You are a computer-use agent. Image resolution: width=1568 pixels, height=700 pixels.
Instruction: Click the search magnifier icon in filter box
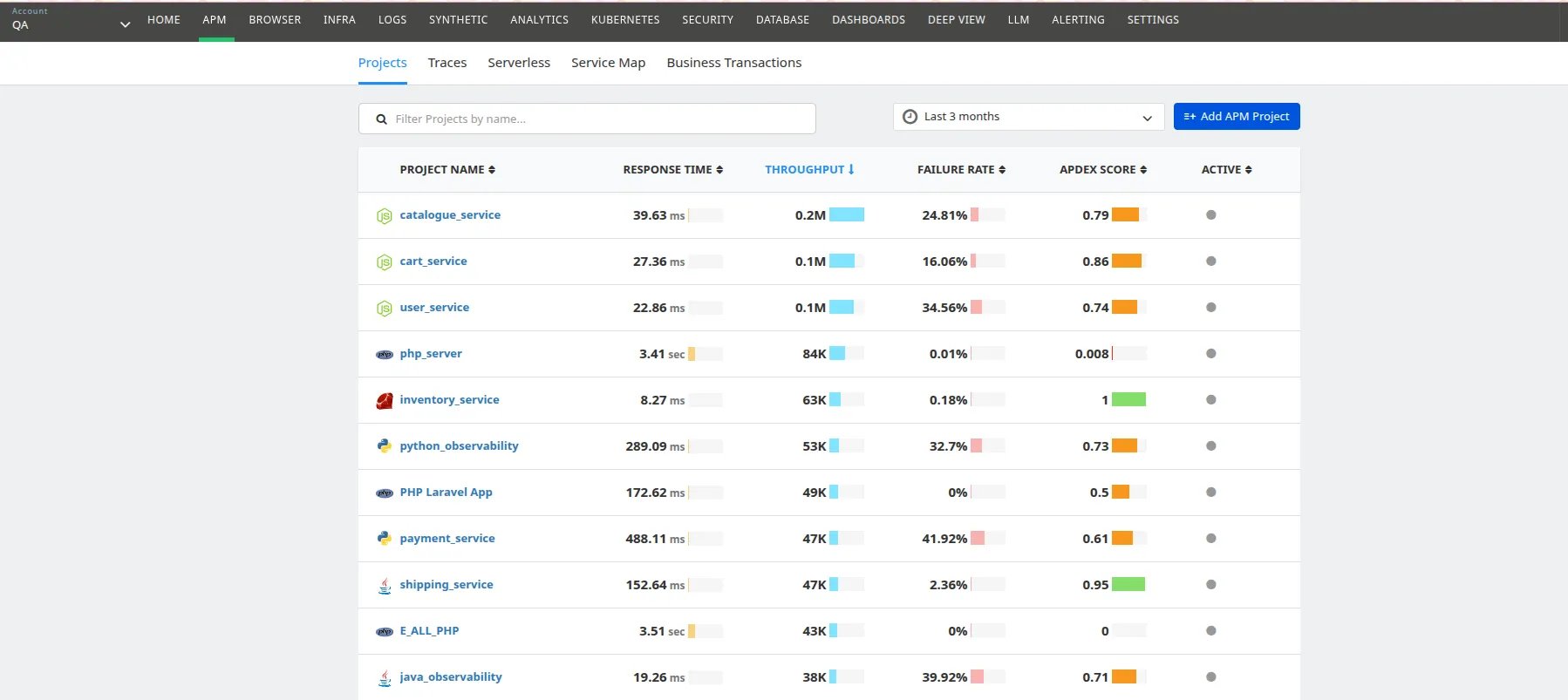[x=381, y=119]
